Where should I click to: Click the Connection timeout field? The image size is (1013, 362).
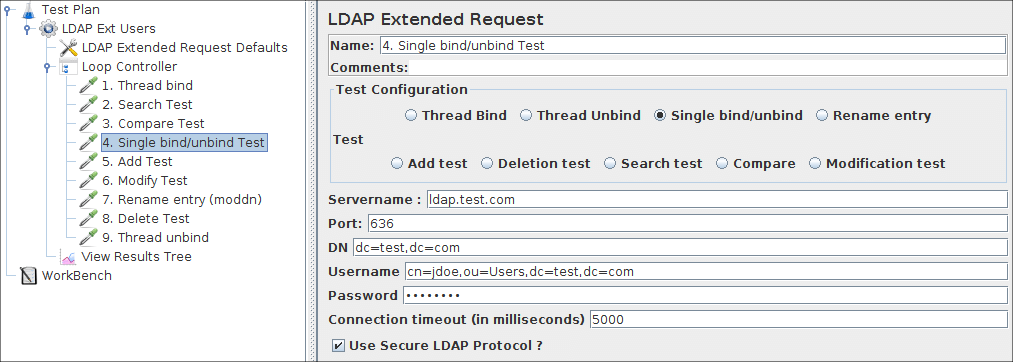tap(799, 320)
